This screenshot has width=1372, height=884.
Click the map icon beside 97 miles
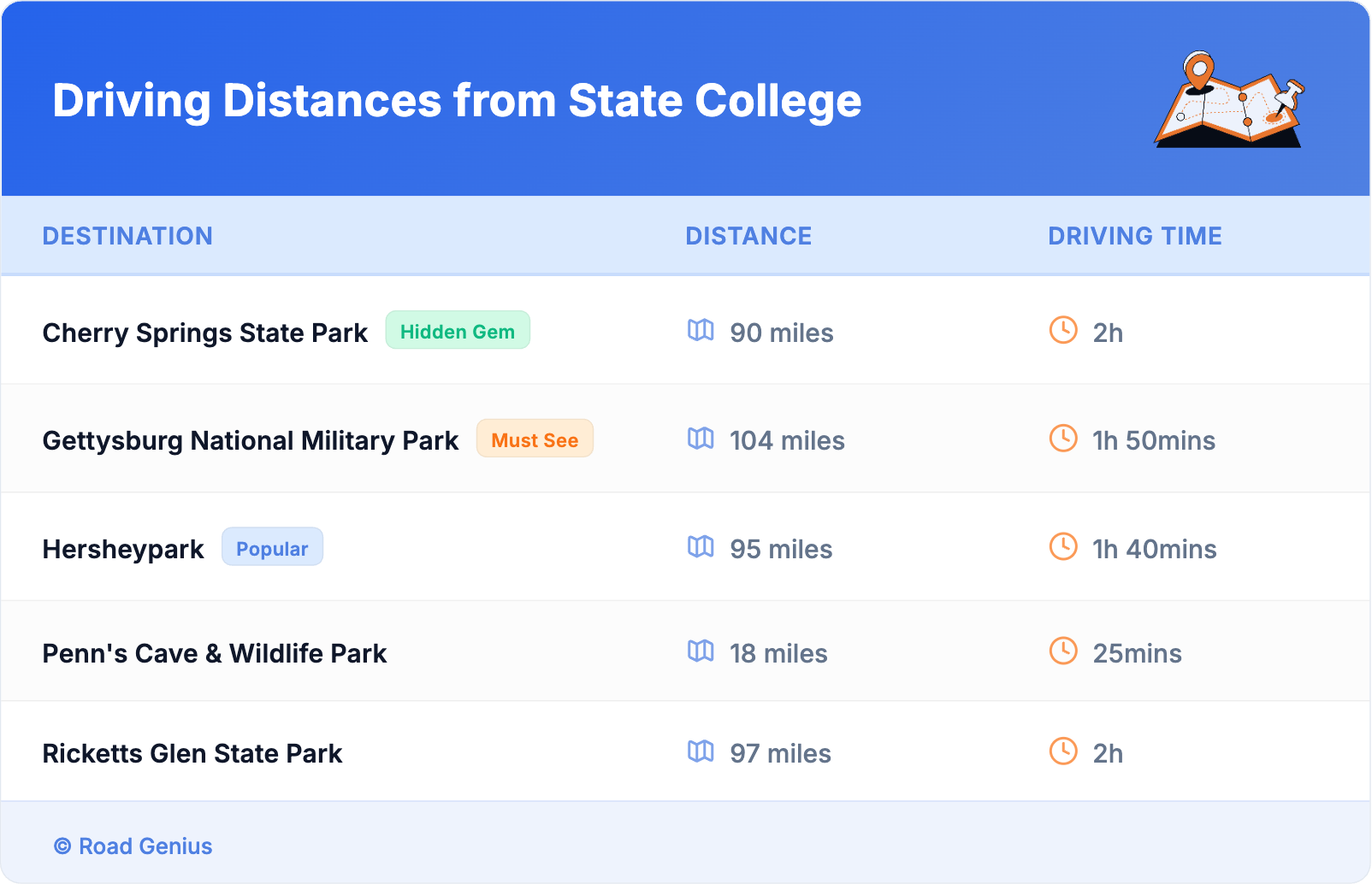pos(701,751)
